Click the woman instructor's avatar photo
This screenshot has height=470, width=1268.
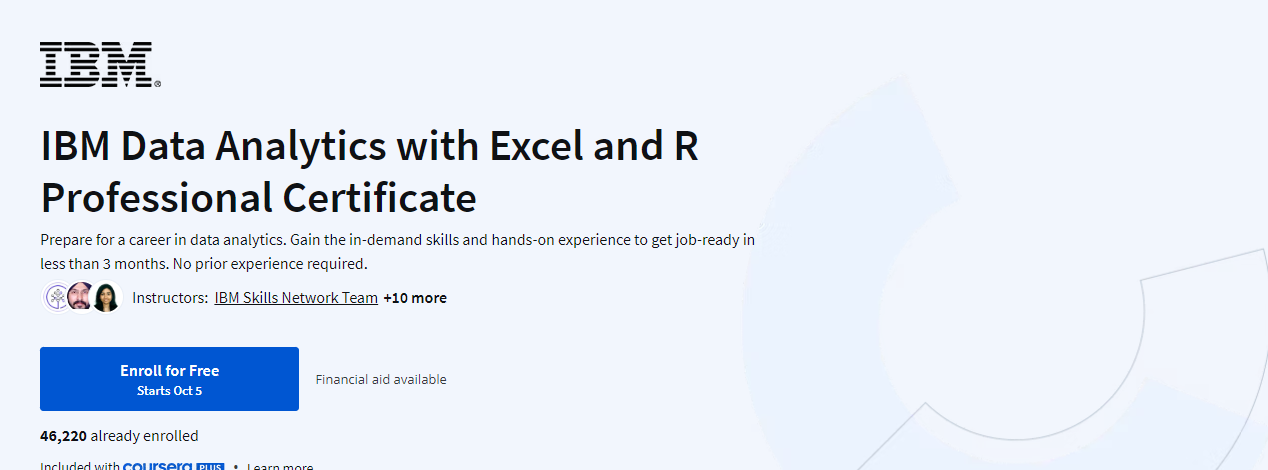click(106, 297)
